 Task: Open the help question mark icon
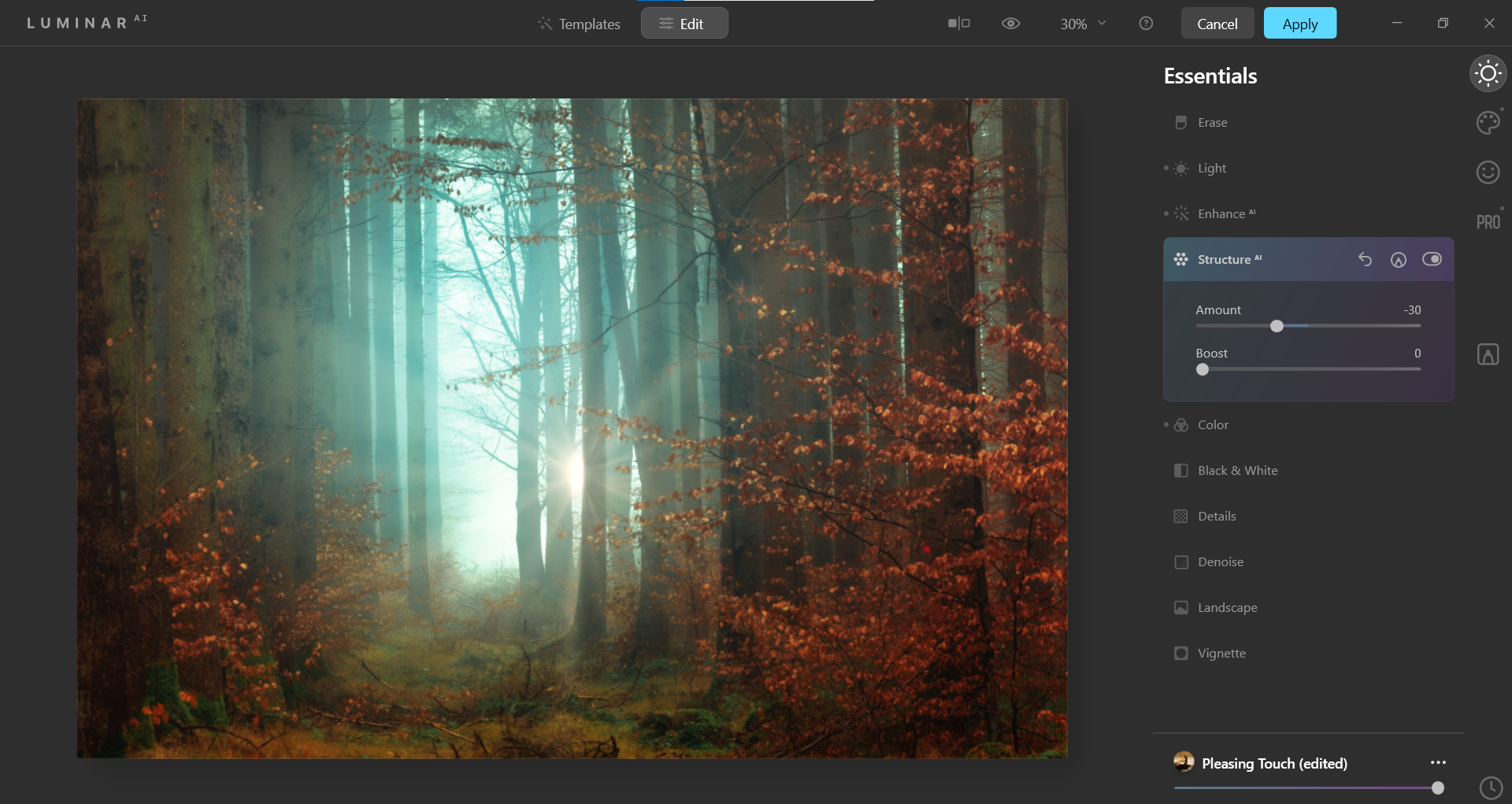coord(1146,24)
